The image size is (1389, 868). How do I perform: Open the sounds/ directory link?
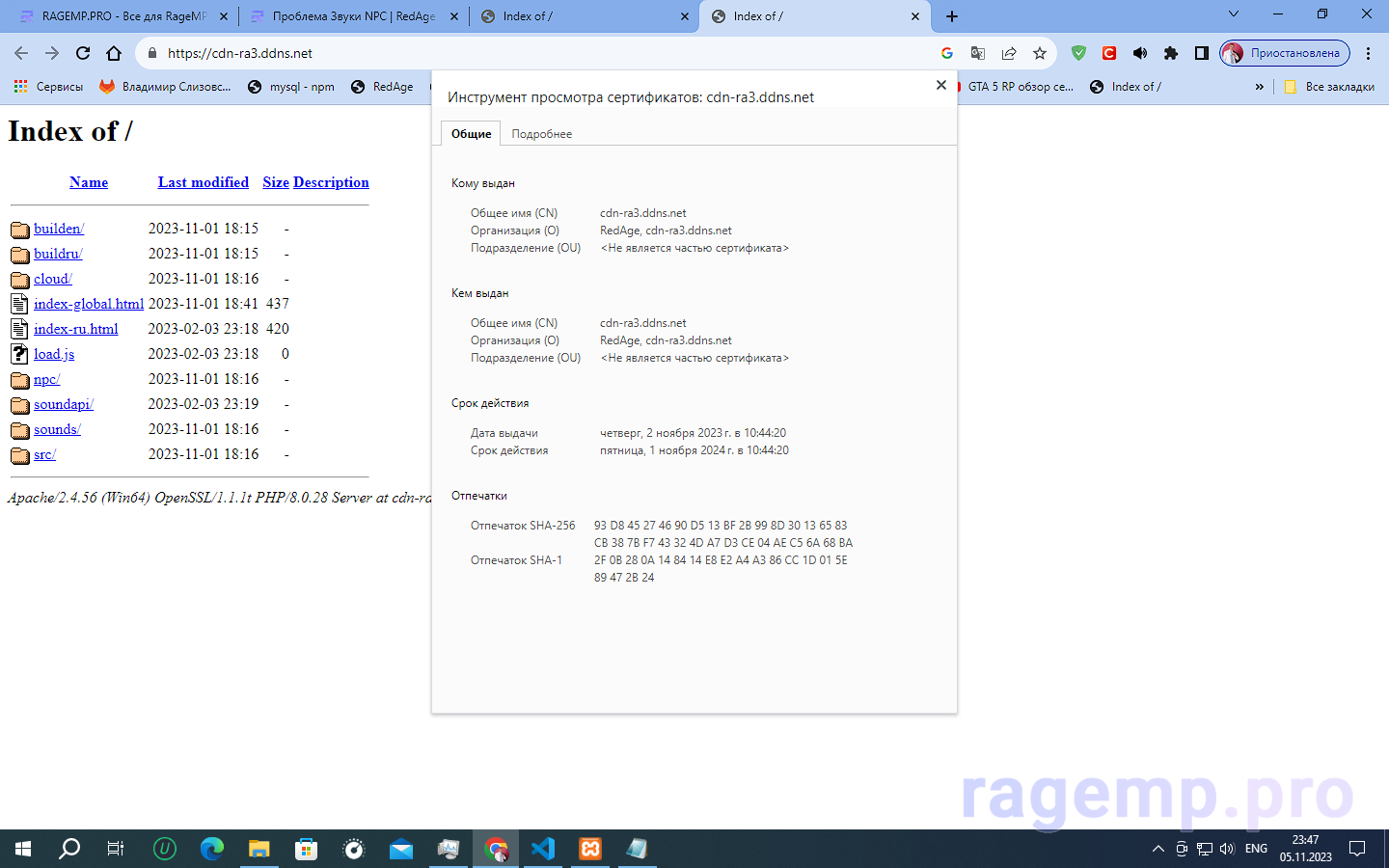pyautogui.click(x=57, y=429)
